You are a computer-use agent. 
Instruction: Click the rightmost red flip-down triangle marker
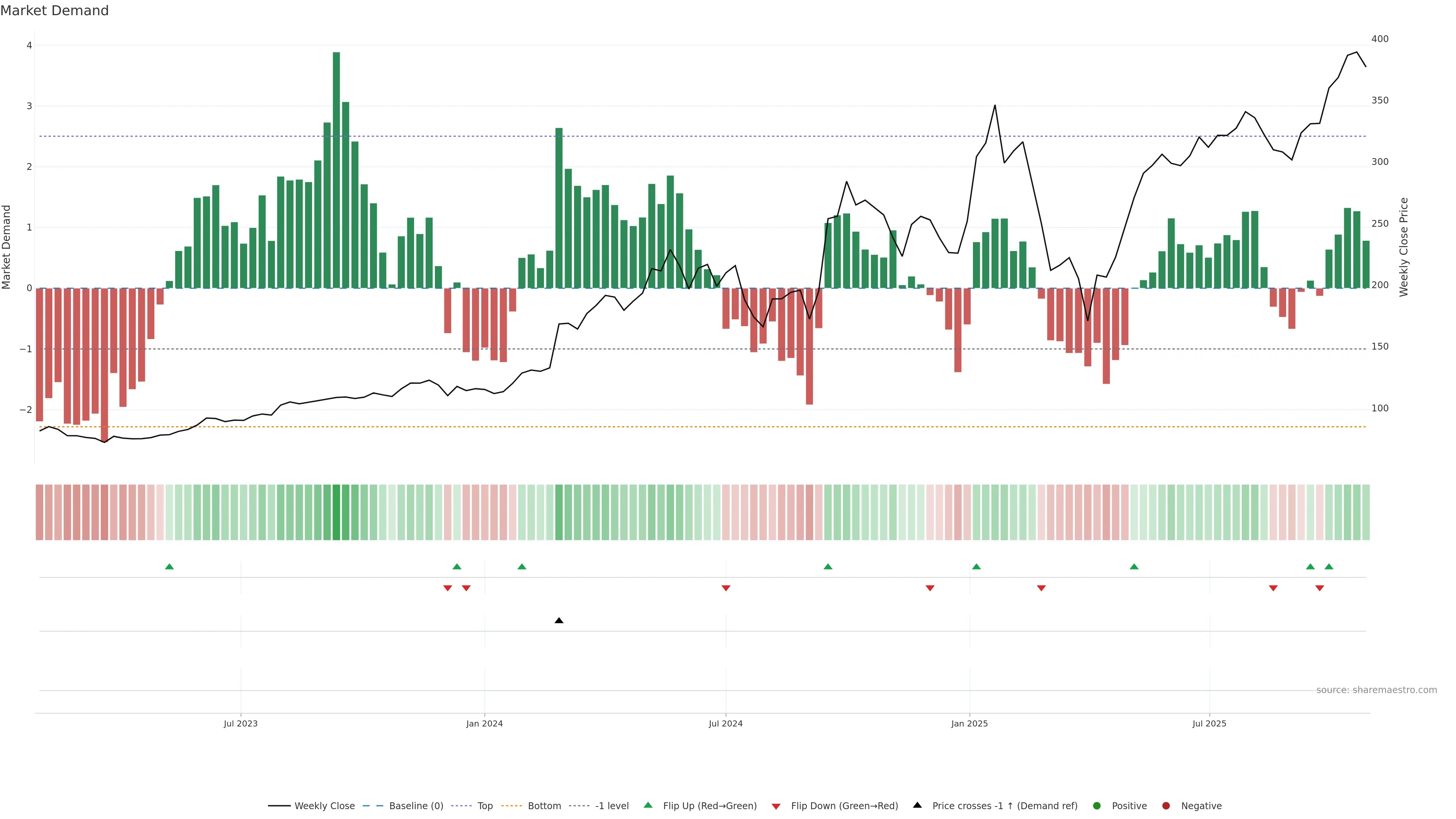coord(1319,588)
